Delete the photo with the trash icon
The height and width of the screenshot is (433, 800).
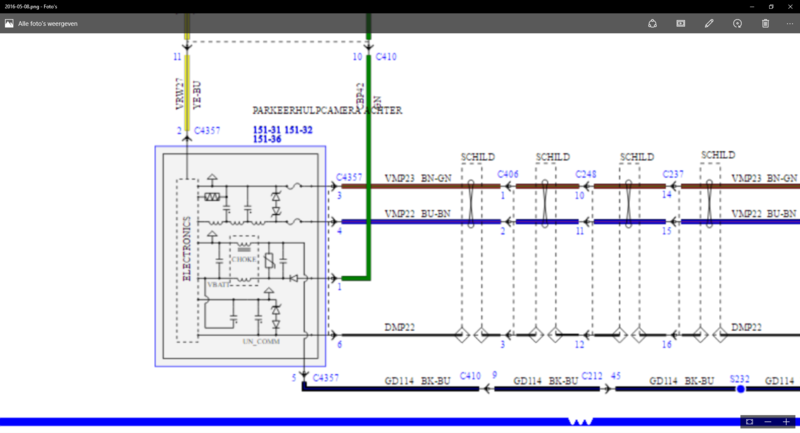point(766,22)
